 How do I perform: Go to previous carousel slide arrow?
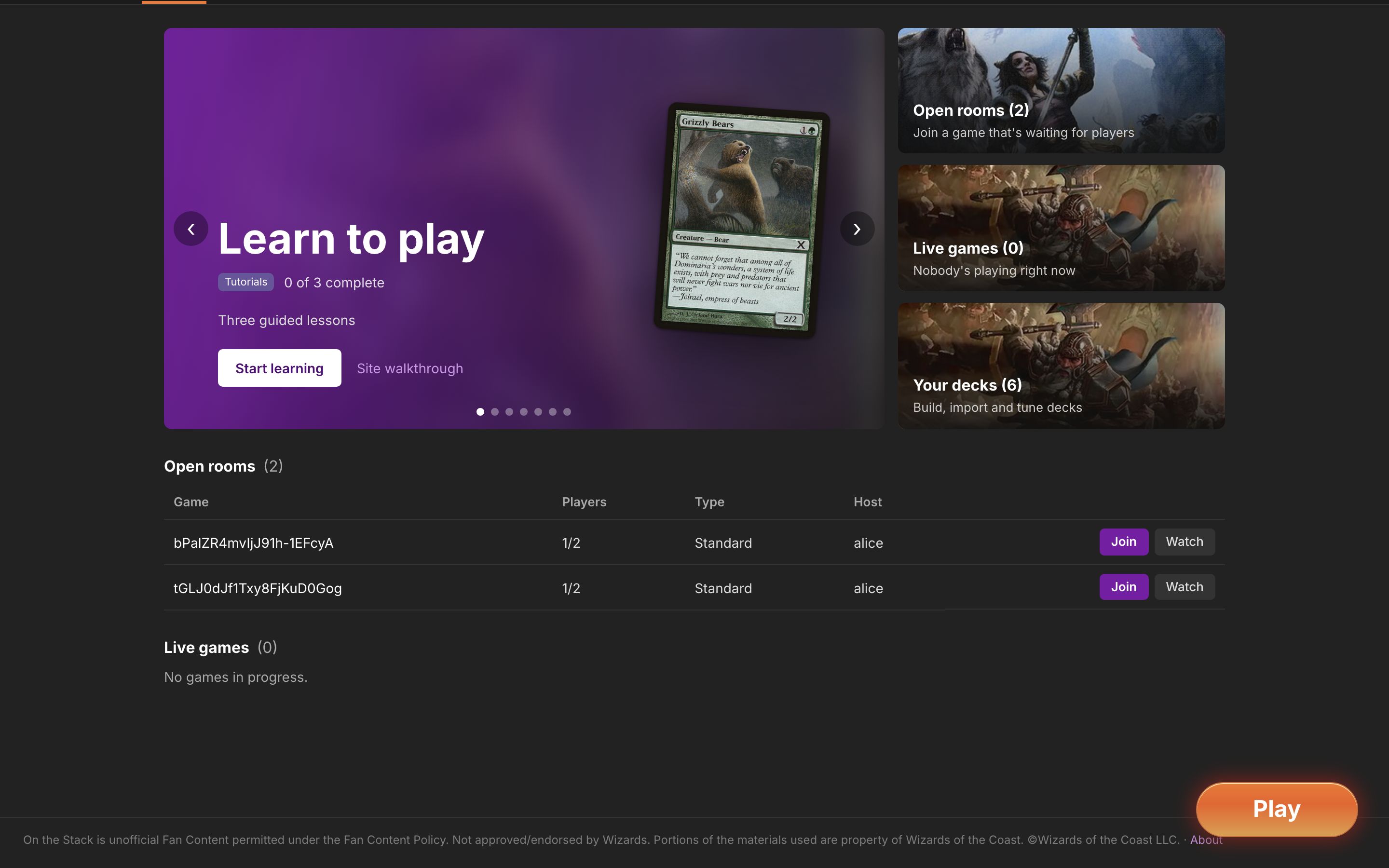tap(191, 229)
